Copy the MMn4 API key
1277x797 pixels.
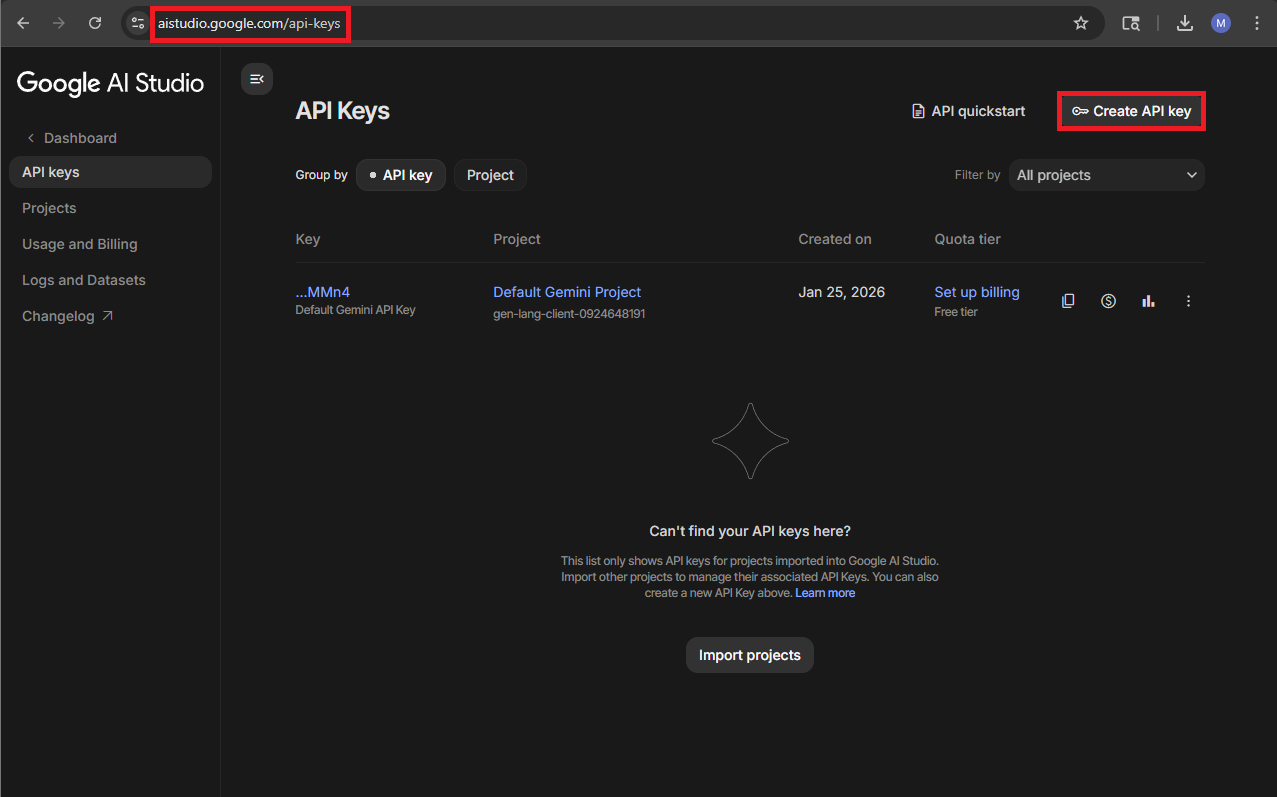pos(1068,300)
